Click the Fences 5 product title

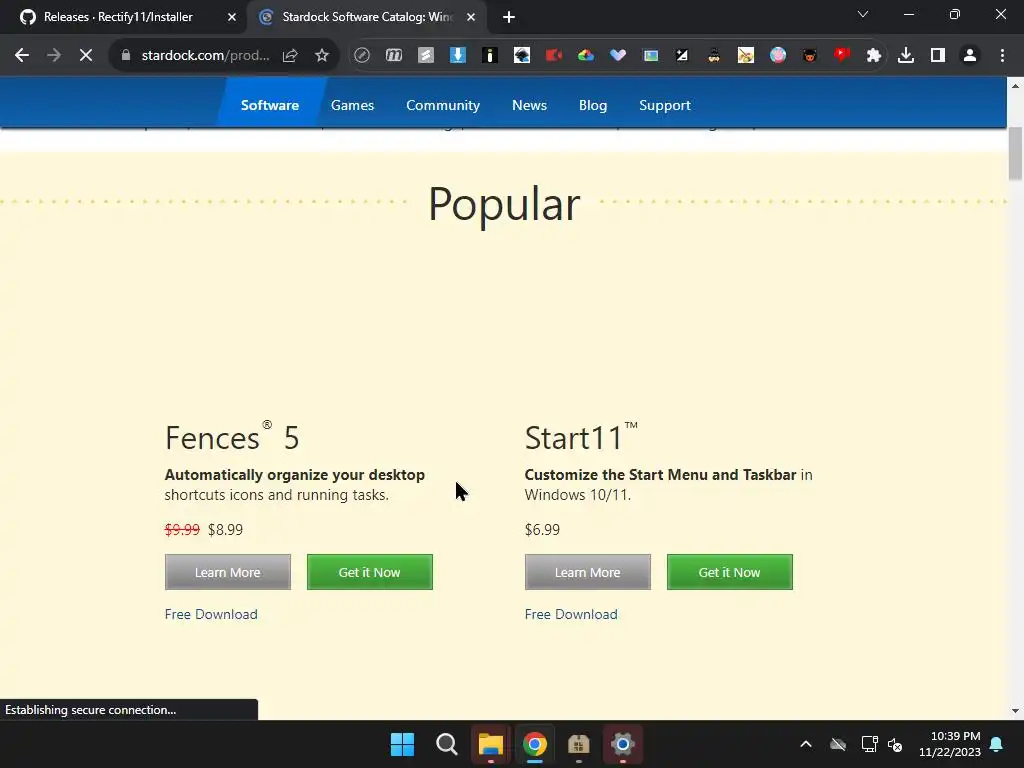[x=232, y=438]
